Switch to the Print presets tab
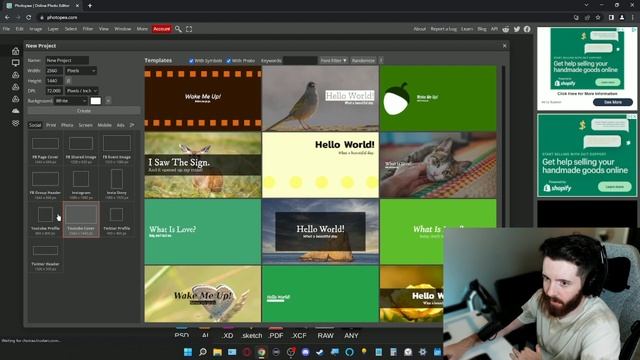The width and height of the screenshot is (640, 360). coord(51,125)
